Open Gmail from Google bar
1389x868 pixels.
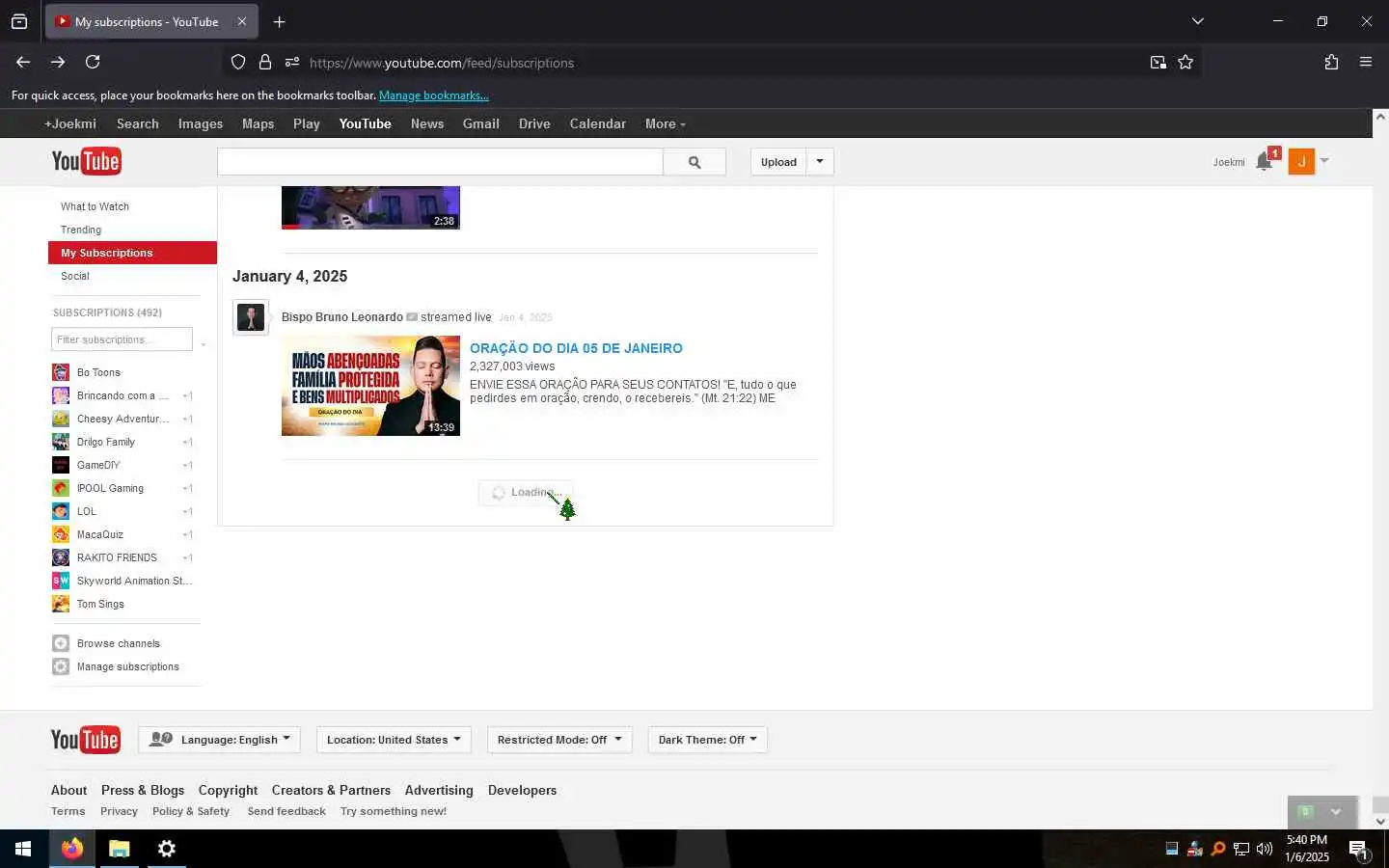tap(480, 123)
